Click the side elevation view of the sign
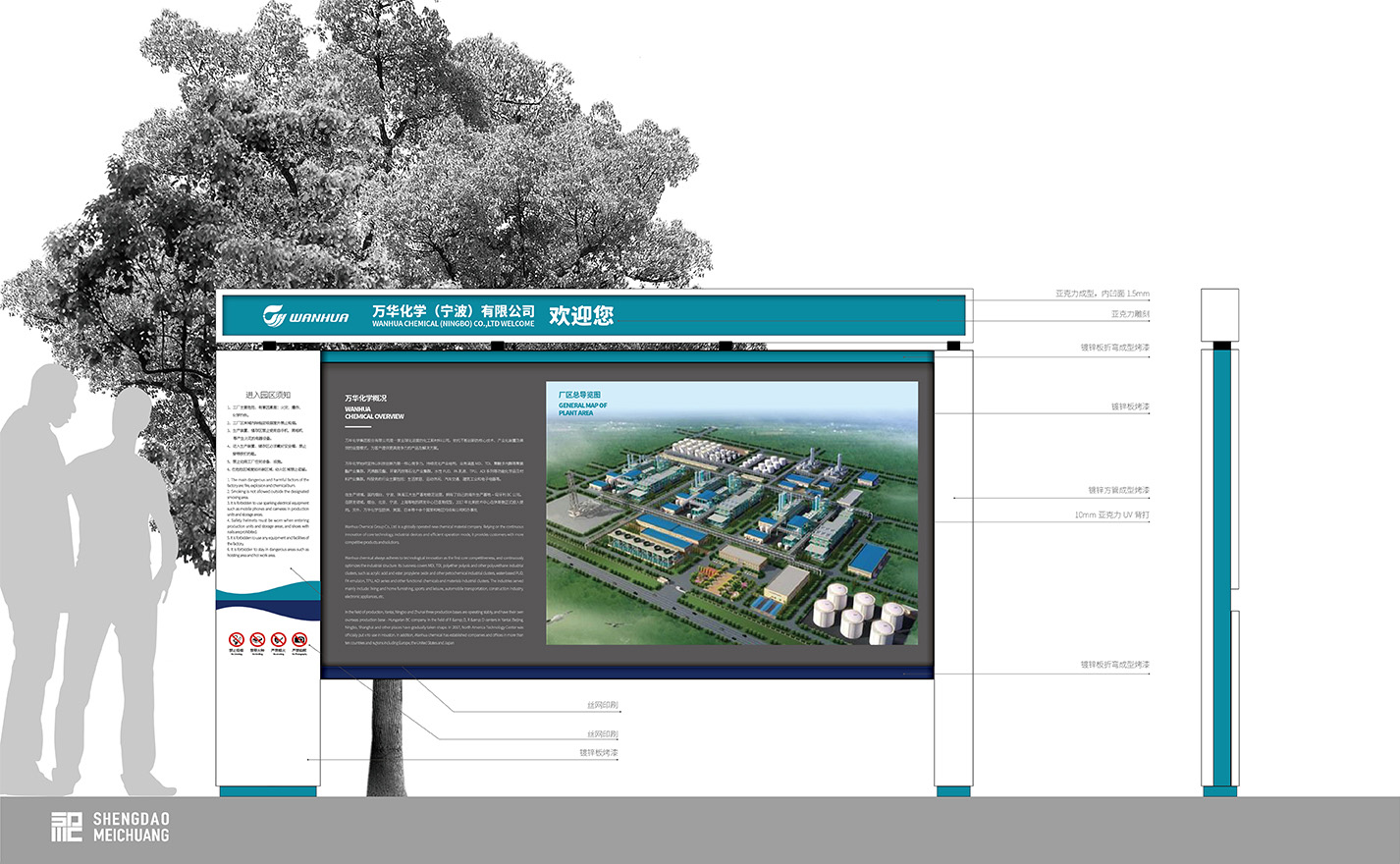This screenshot has width=1400, height=864. 1220,542
